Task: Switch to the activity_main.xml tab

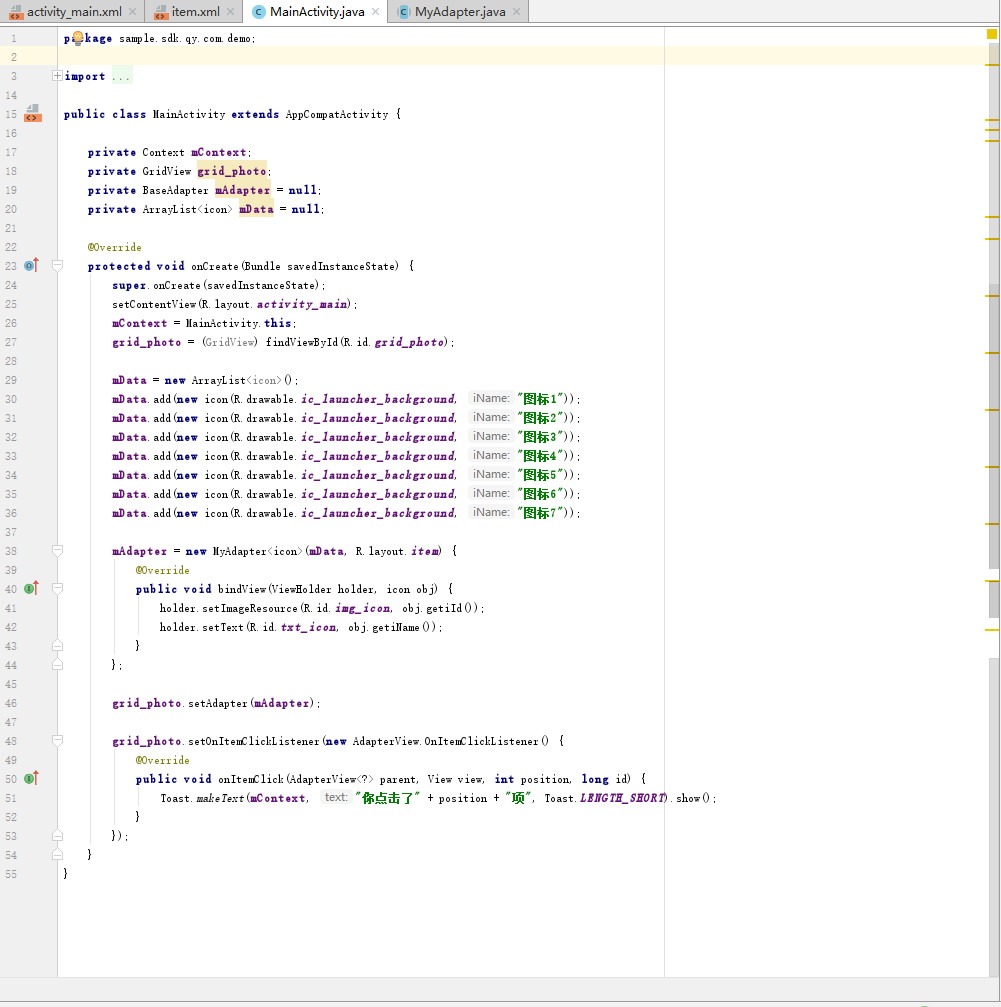Action: click(74, 12)
